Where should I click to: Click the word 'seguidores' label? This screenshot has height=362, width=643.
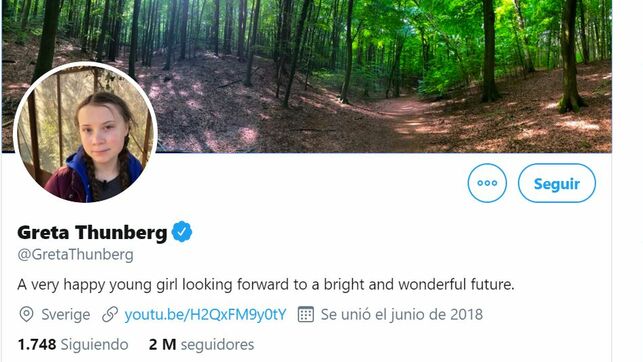[217, 345]
